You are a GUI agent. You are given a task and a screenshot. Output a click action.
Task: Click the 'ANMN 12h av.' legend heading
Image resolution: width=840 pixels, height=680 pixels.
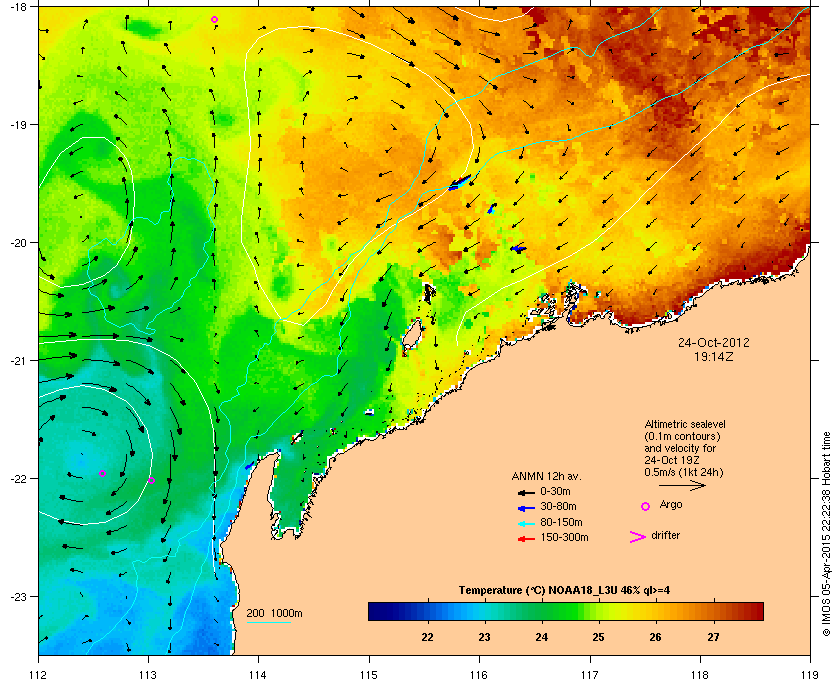click(x=546, y=476)
